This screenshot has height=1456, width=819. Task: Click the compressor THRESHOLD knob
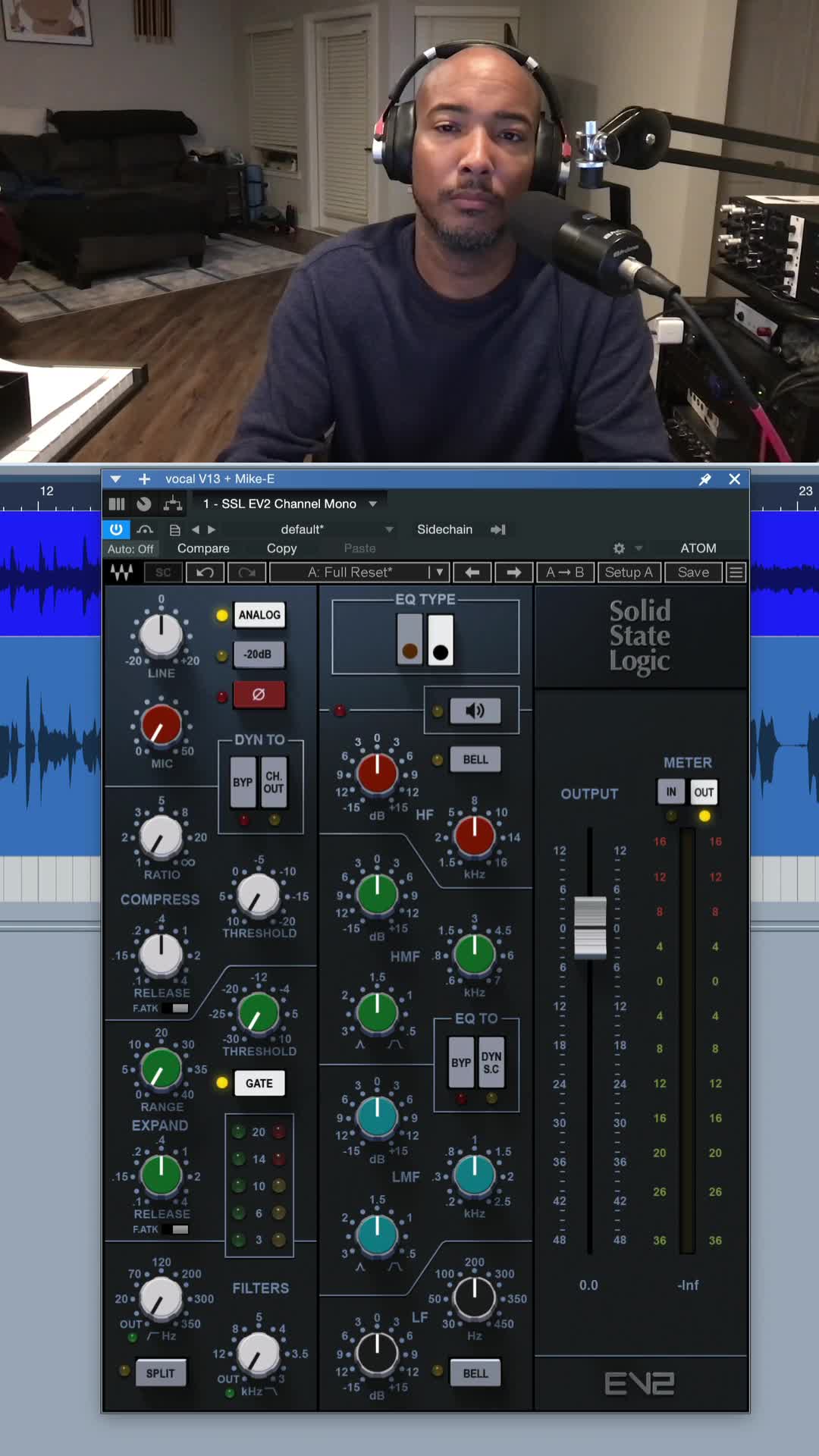pos(259,896)
